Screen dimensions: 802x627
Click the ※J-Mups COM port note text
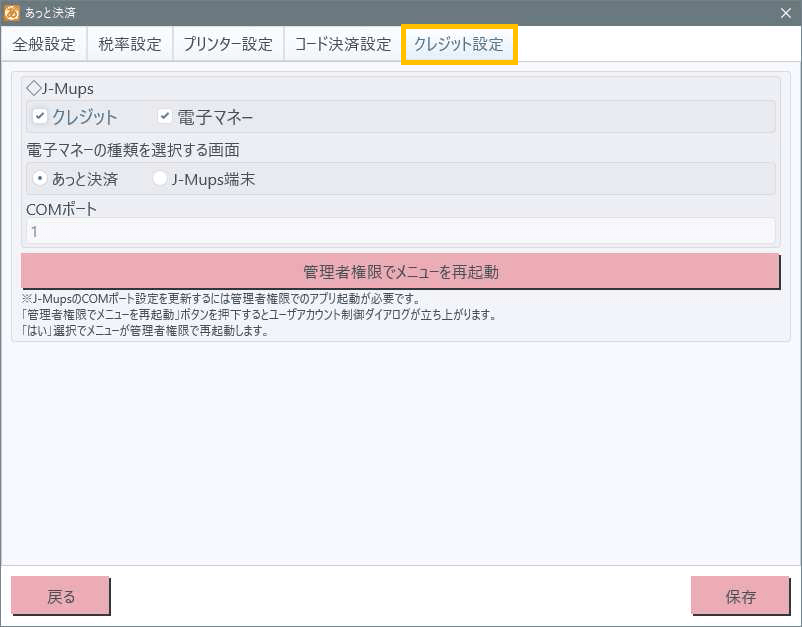220,299
